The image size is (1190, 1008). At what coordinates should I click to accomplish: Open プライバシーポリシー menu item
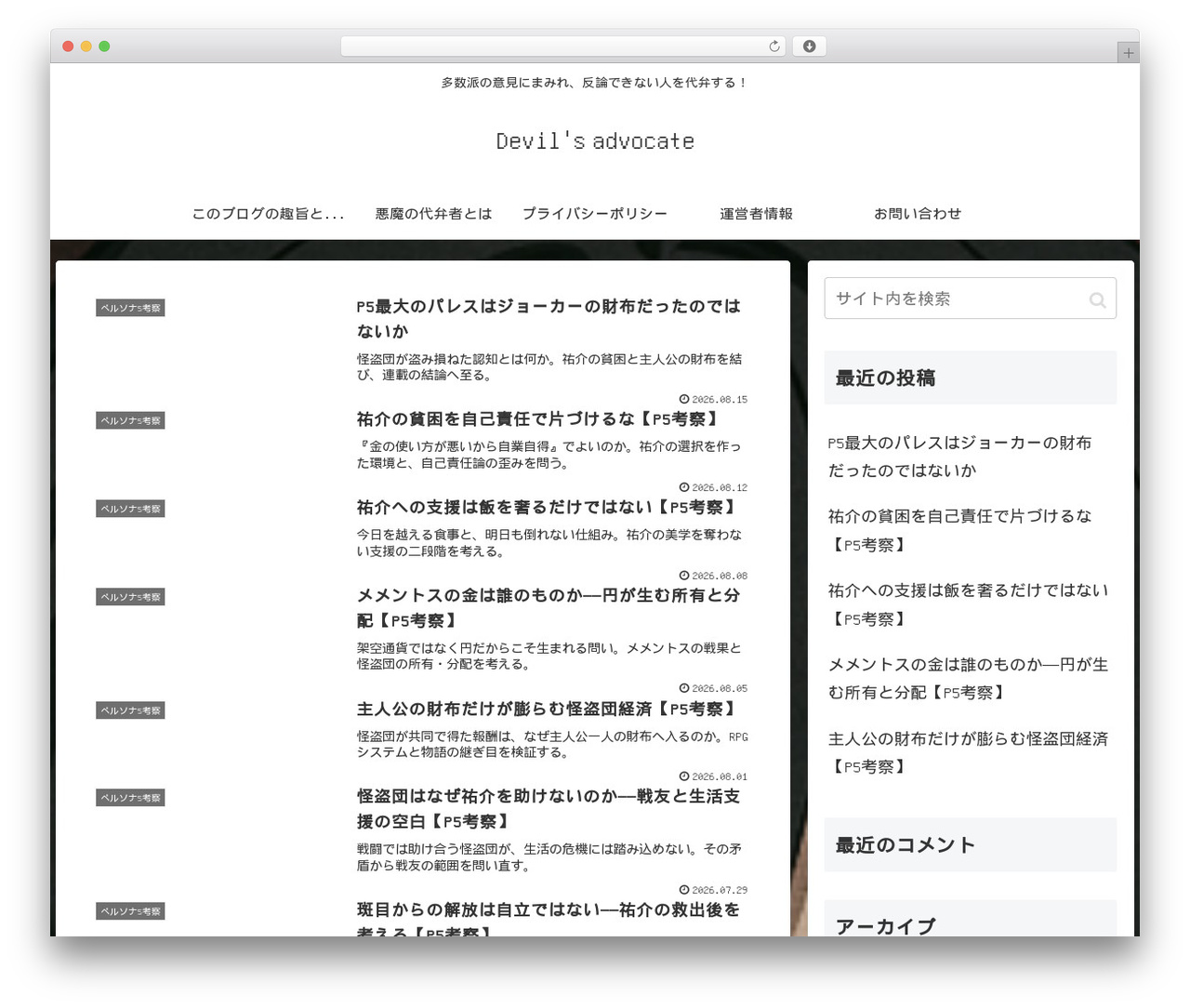595,214
